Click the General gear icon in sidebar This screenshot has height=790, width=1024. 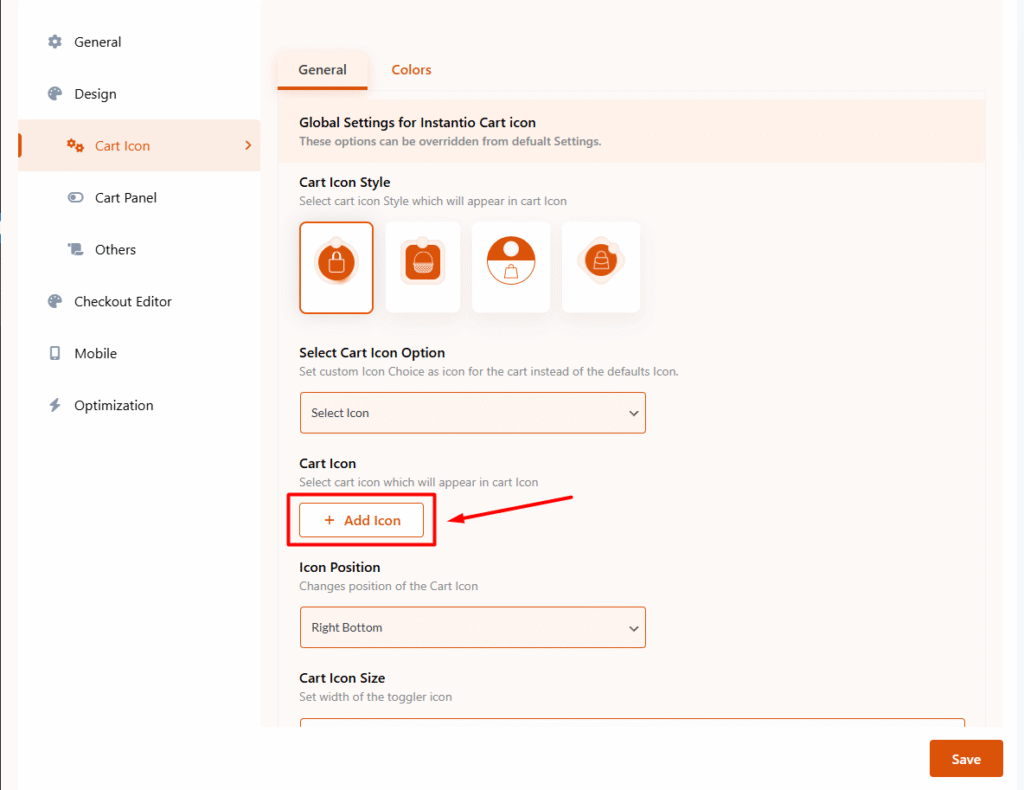click(55, 42)
